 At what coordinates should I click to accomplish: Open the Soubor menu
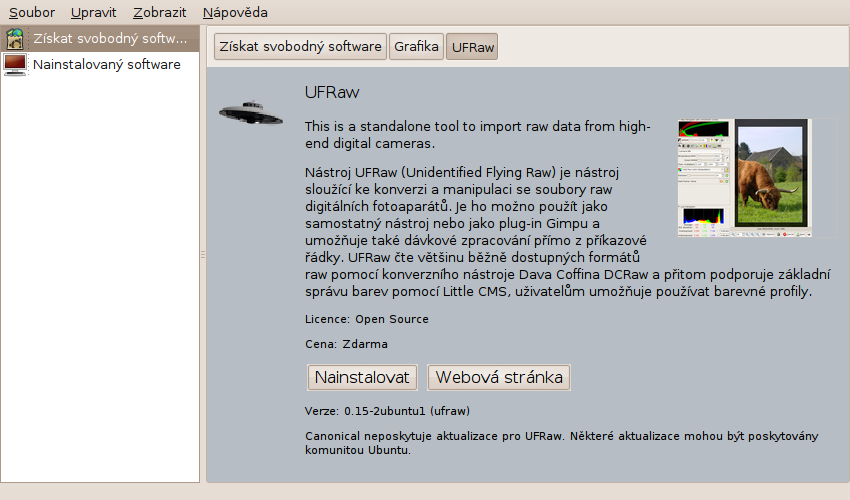click(32, 12)
